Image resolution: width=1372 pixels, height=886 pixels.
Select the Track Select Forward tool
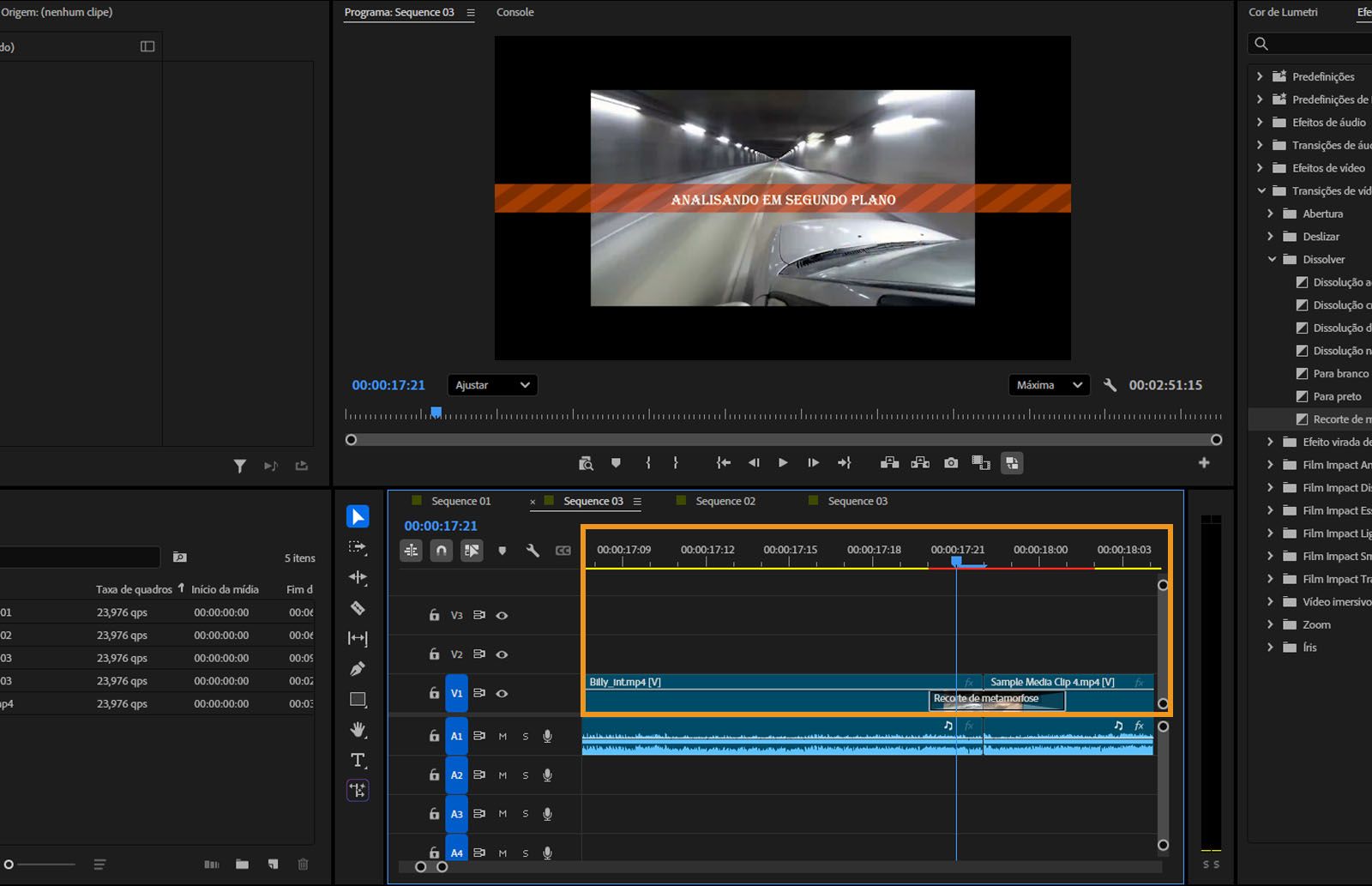coord(358,546)
